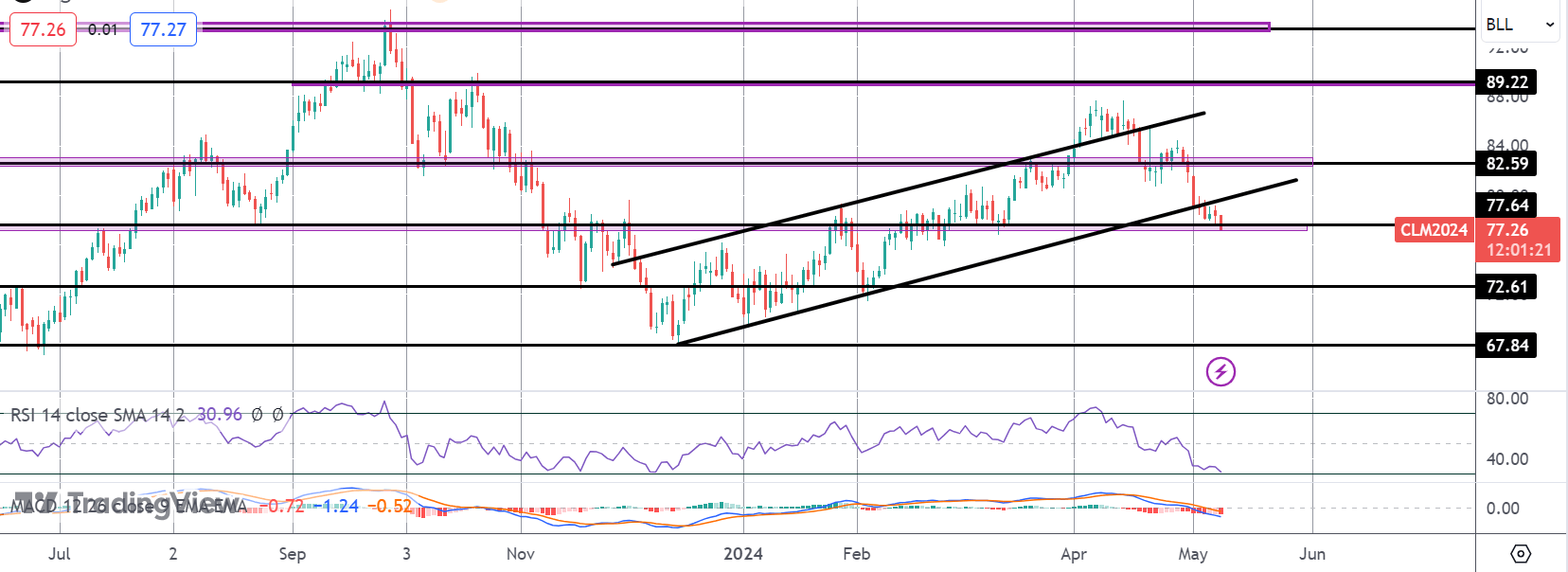This screenshot has height=572, width=1568.
Task: Click the 0.01 spread value
Action: [x=103, y=29]
